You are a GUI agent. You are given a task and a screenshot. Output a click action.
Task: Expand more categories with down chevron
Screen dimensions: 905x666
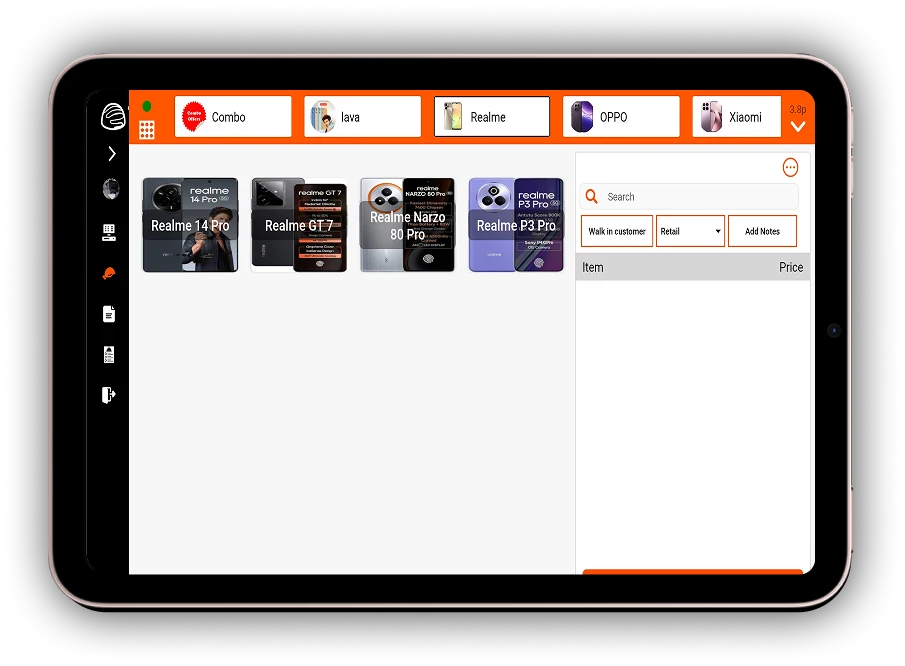pos(798,126)
